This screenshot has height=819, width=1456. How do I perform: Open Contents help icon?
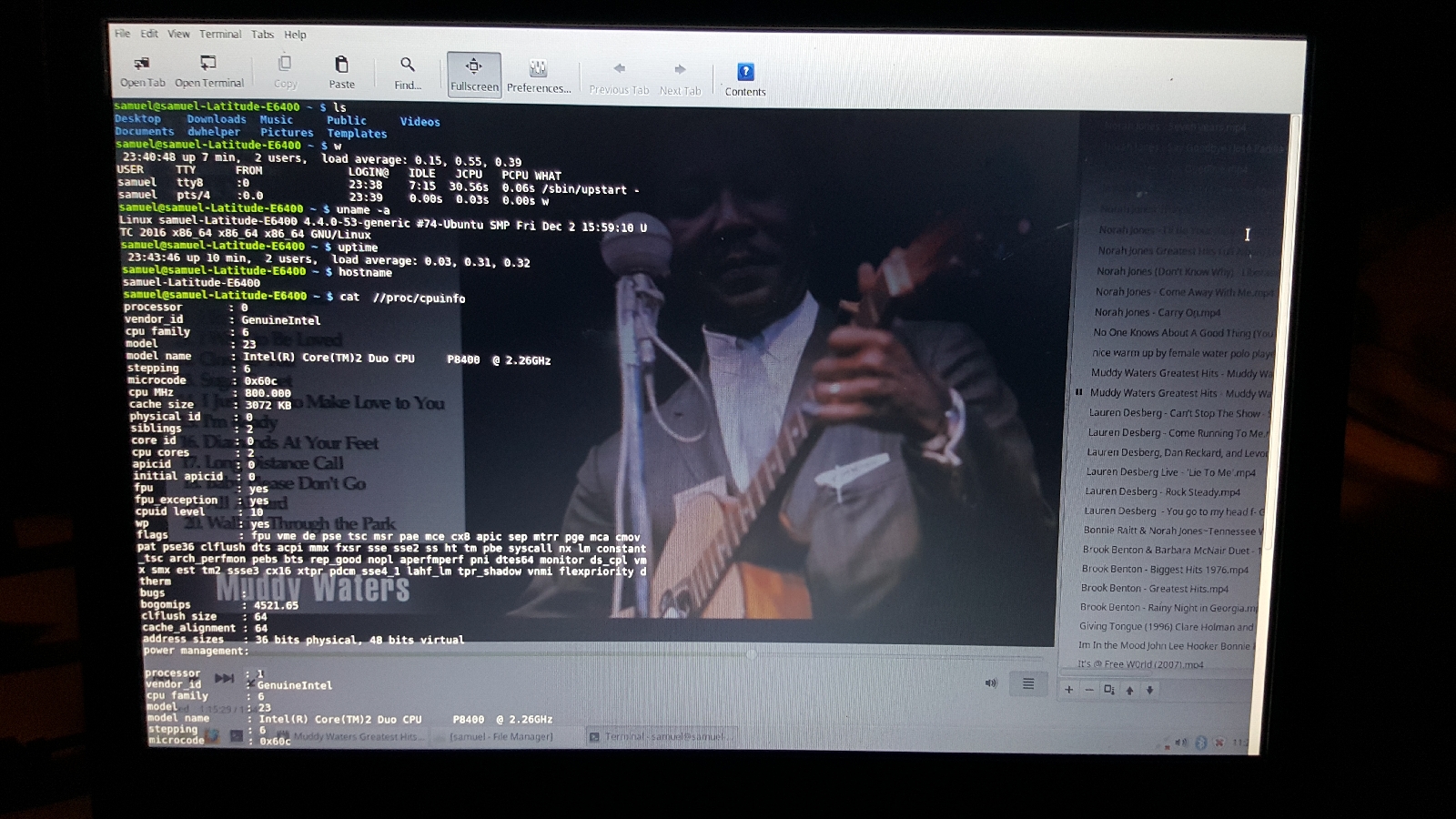[745, 80]
